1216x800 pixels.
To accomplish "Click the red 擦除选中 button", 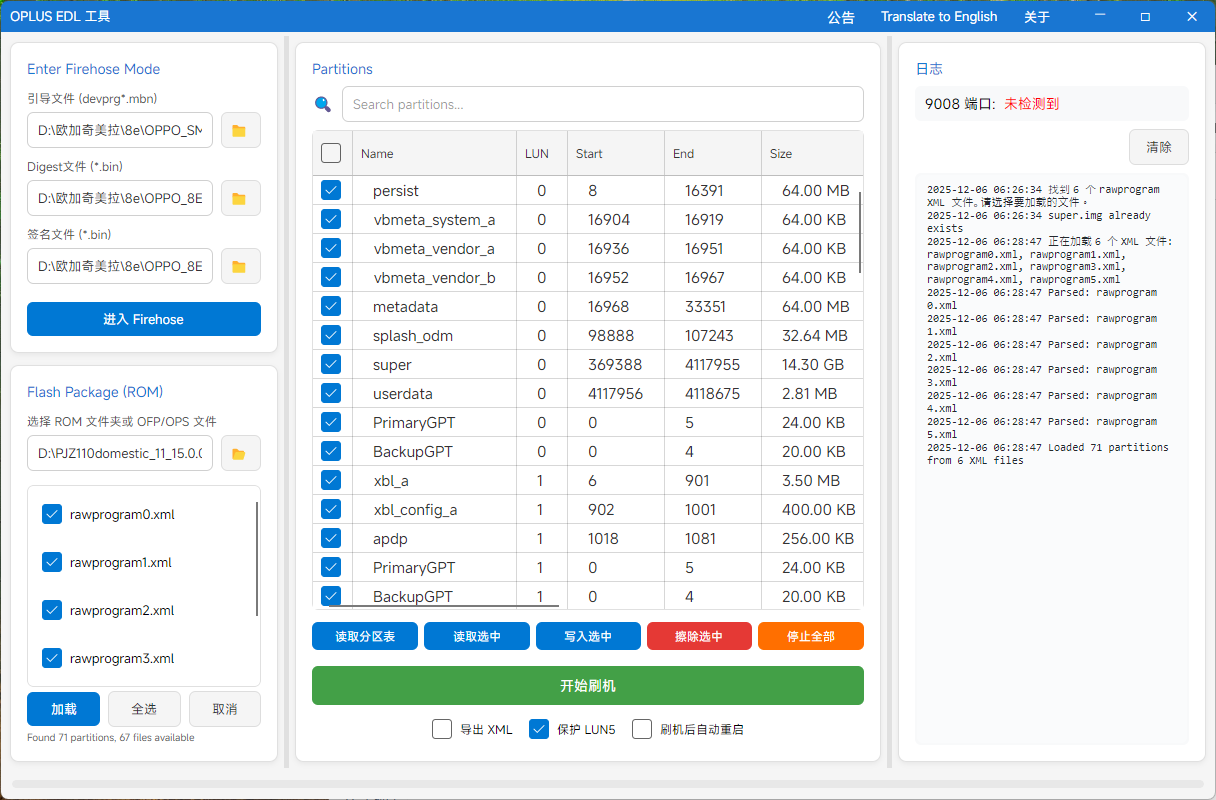I will coord(699,636).
